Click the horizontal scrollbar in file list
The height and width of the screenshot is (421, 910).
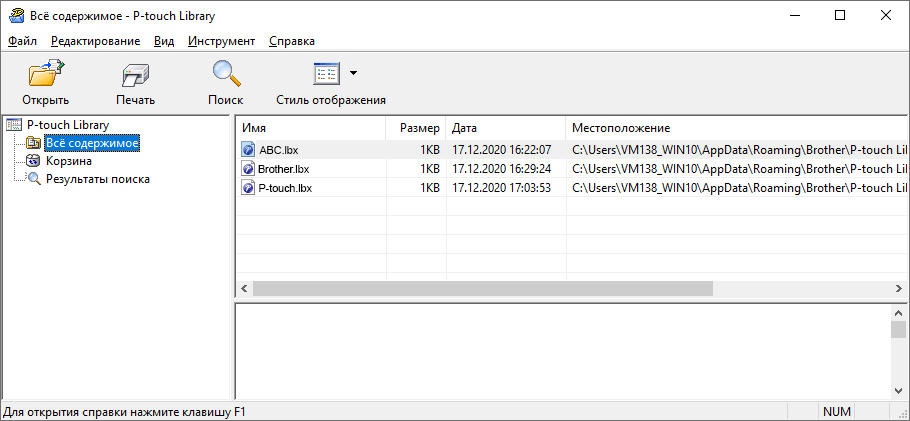[482, 289]
